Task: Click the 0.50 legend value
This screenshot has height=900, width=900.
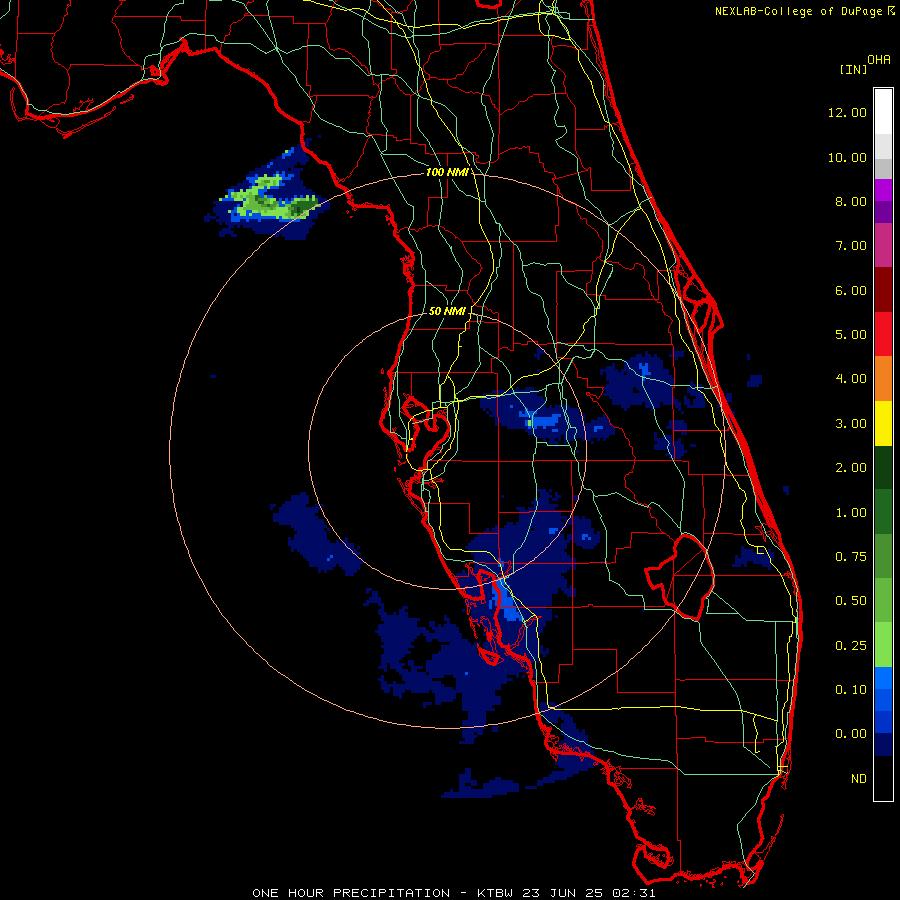Action: coord(851,601)
